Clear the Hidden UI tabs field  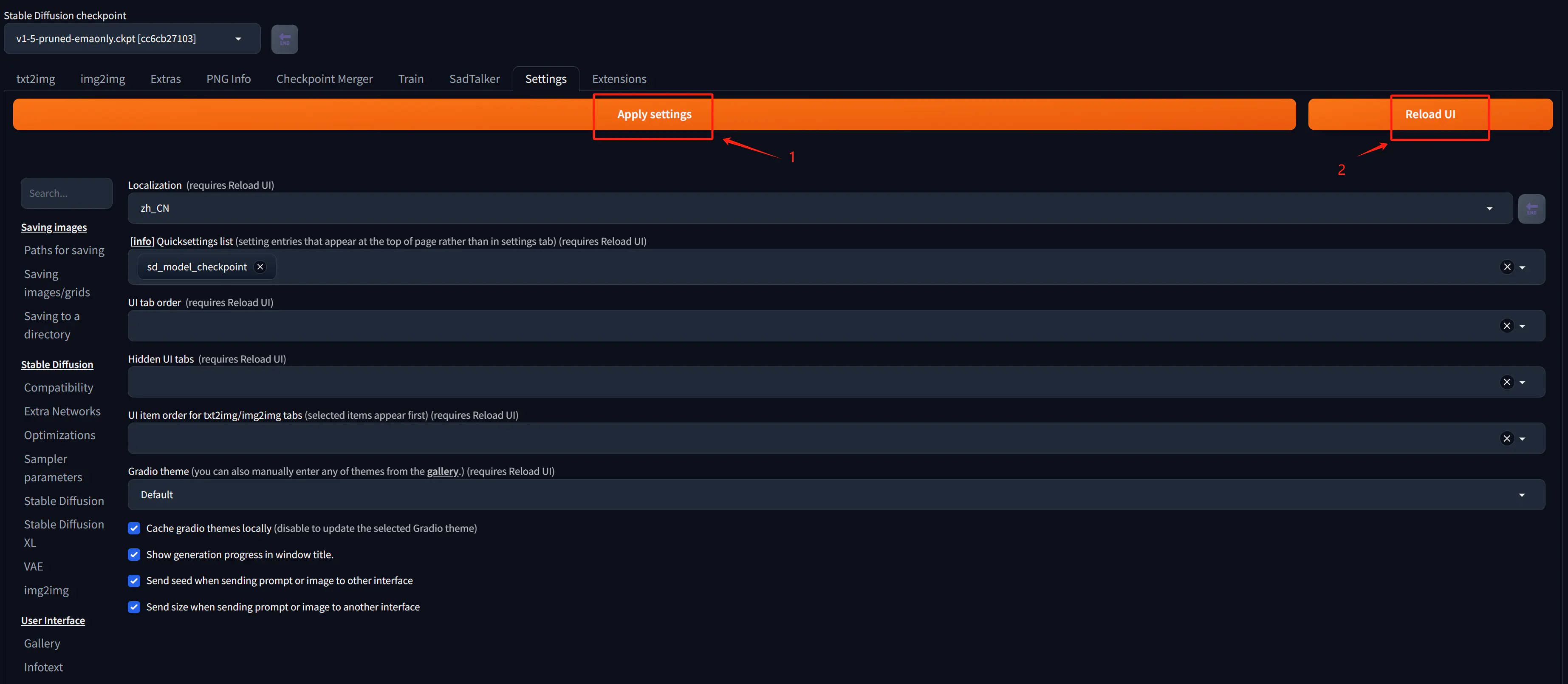coord(1506,383)
